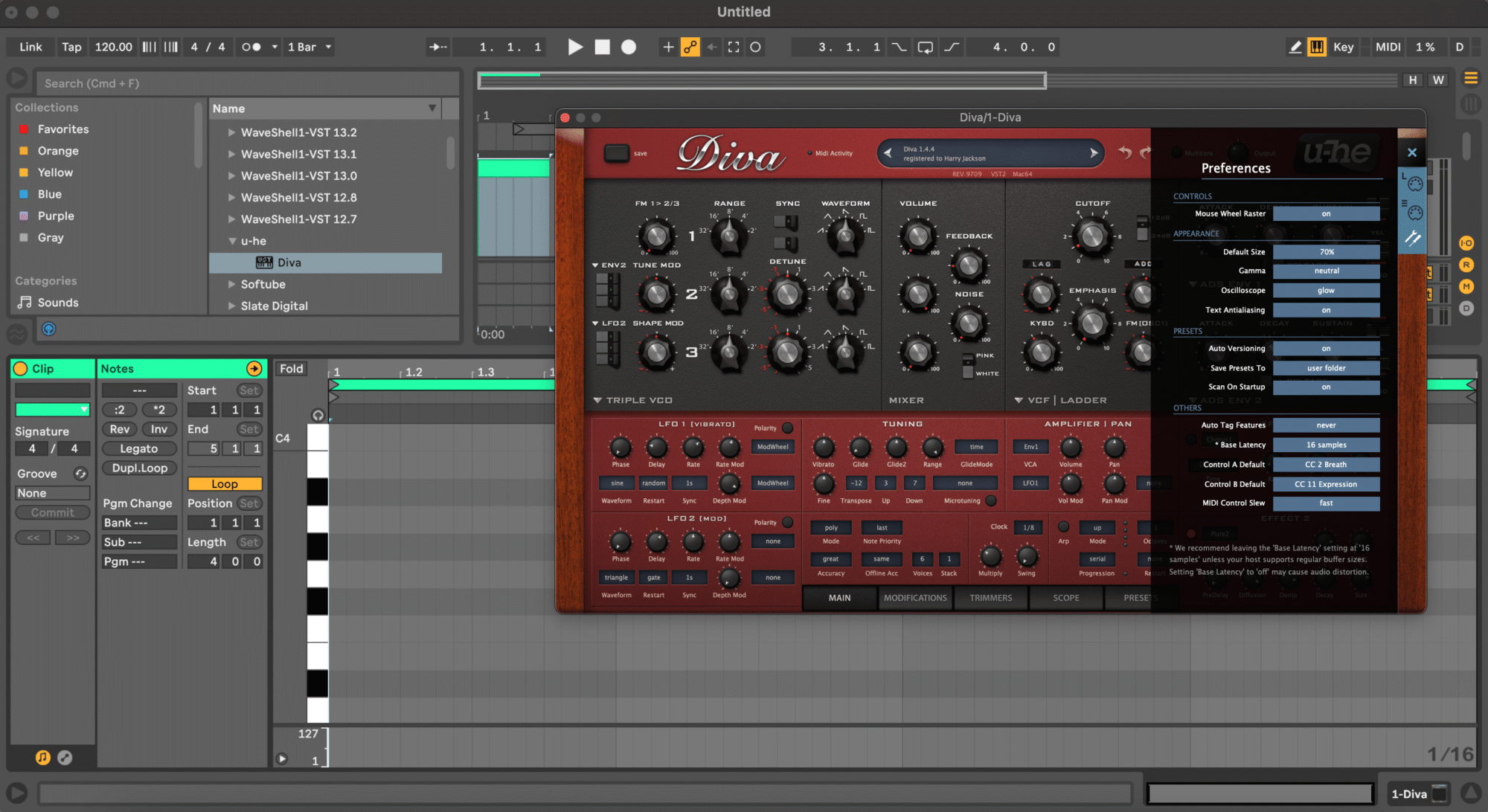Switch to Diva MAIN tab
Viewport: 1488px width, 812px height.
click(839, 598)
